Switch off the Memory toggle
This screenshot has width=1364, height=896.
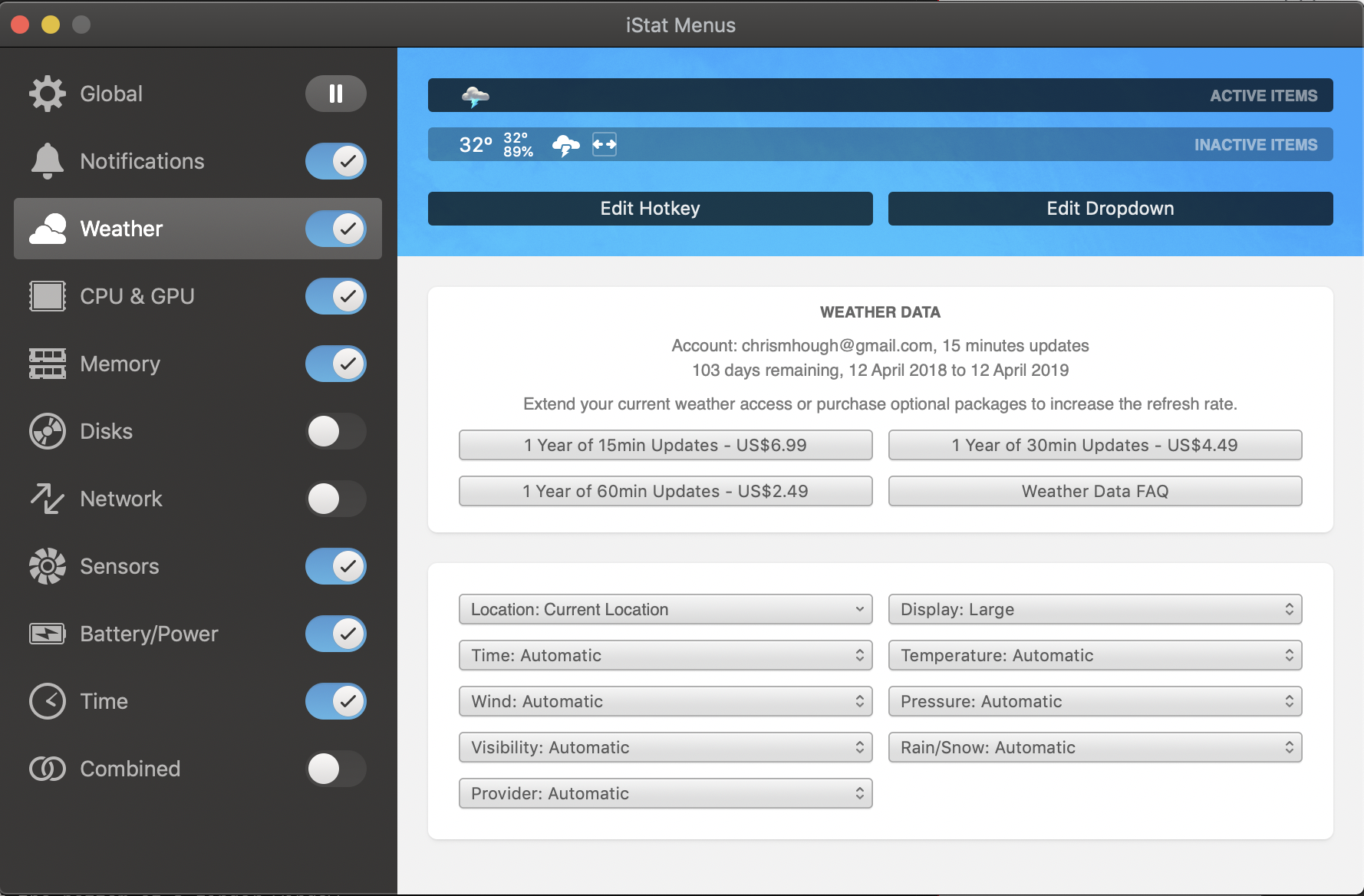click(x=336, y=364)
